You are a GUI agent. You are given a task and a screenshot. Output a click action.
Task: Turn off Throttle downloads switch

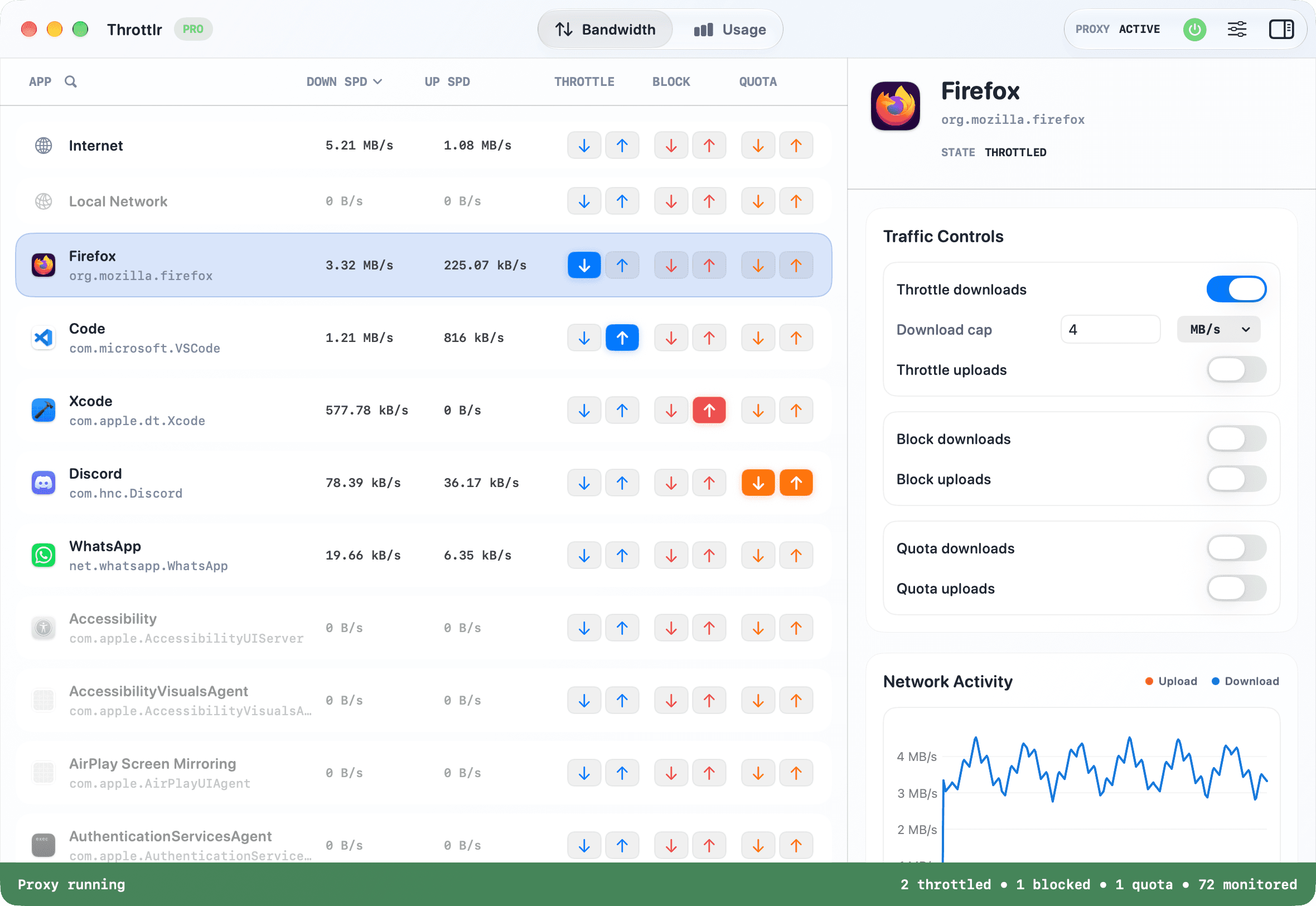coord(1236,290)
